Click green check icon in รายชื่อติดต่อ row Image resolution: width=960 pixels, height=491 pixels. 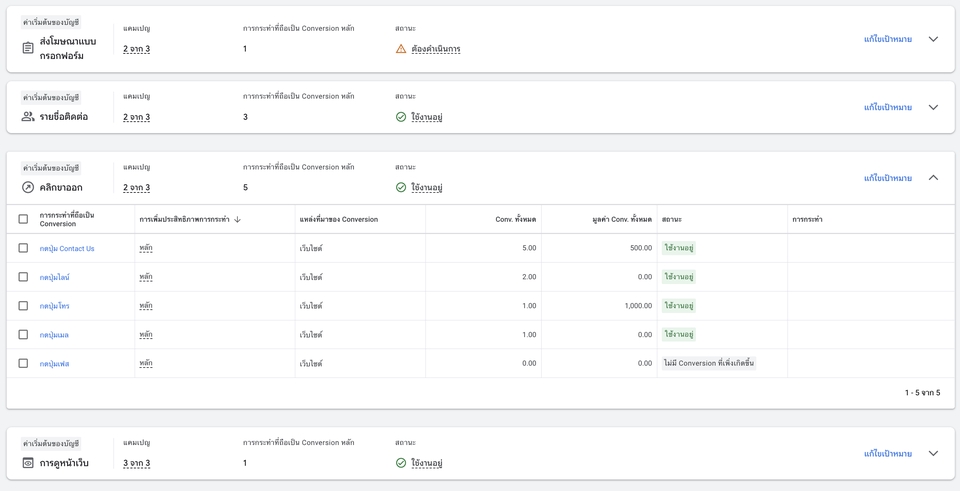pos(401,117)
